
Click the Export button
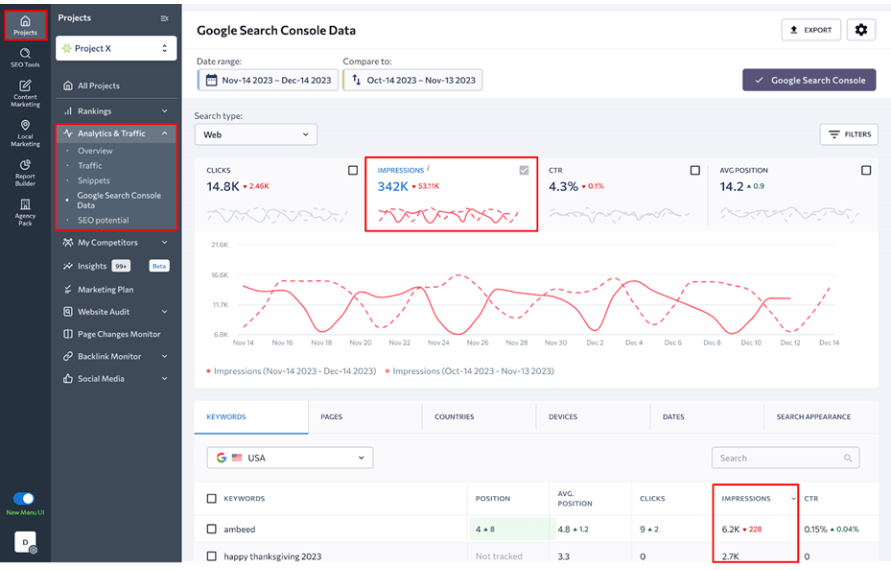tap(811, 30)
